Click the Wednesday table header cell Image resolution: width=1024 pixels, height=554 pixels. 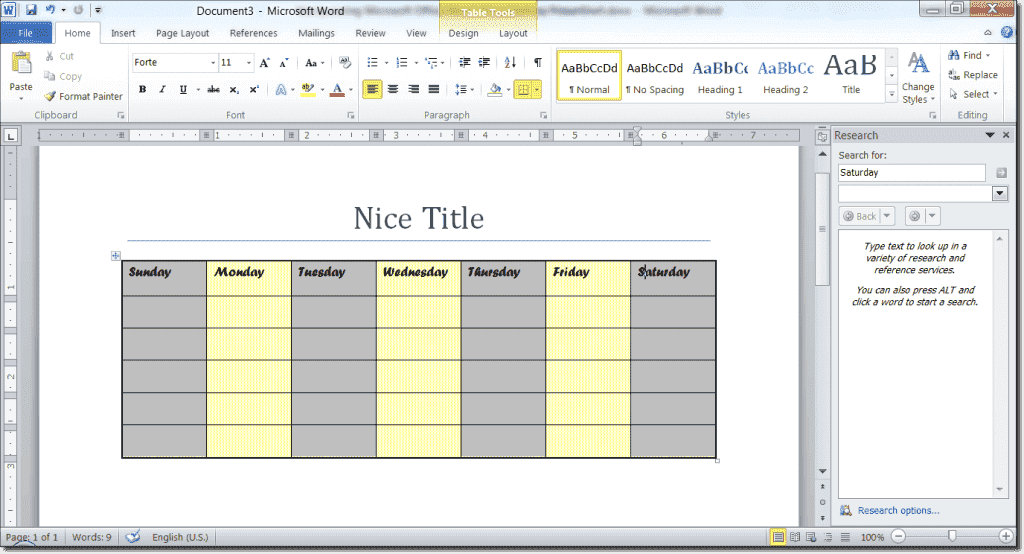click(x=419, y=278)
